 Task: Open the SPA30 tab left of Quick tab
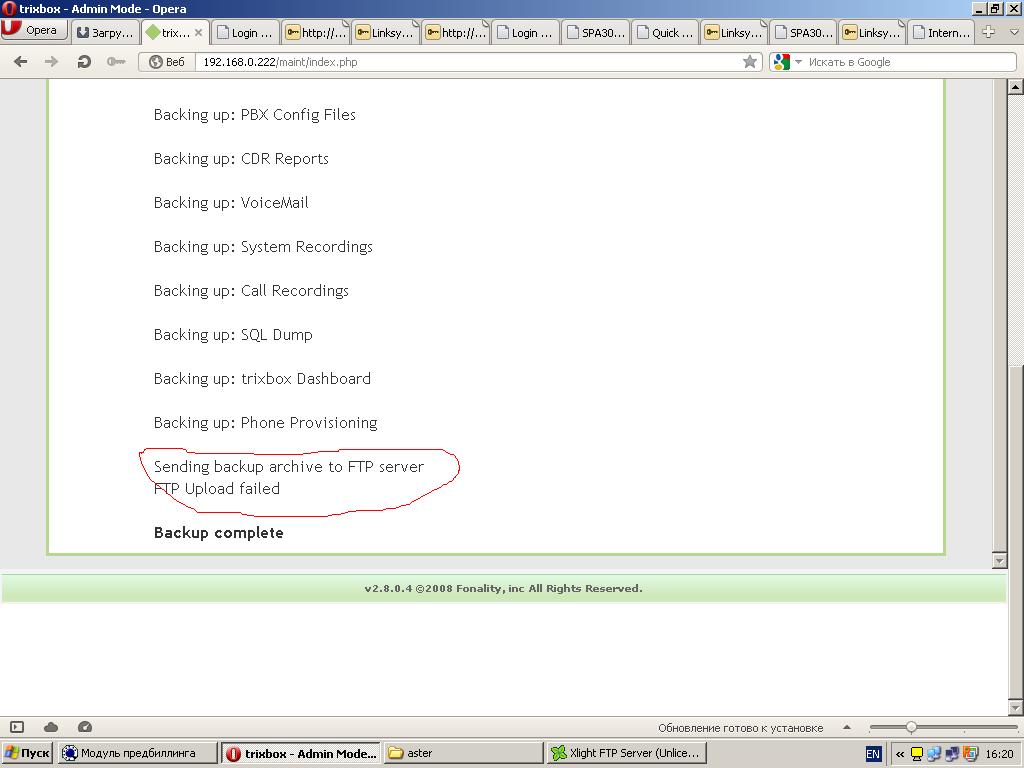point(596,32)
